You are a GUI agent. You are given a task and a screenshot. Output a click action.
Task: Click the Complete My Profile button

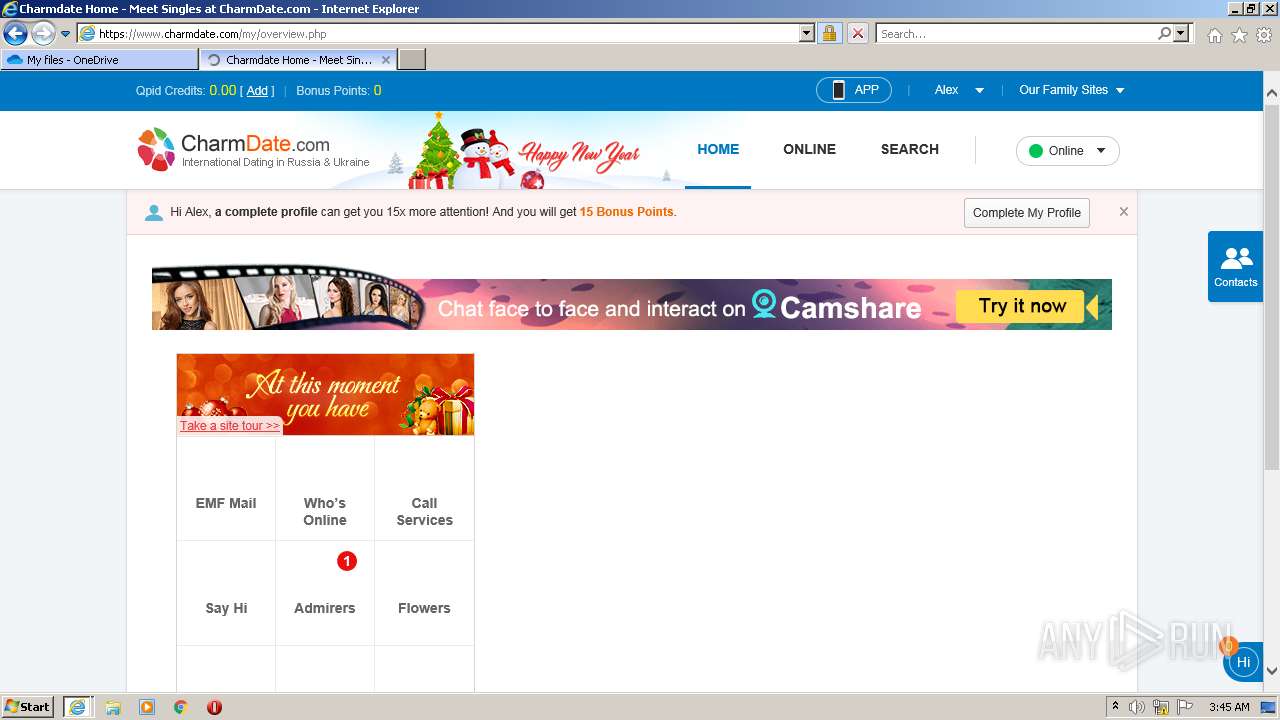click(1027, 213)
